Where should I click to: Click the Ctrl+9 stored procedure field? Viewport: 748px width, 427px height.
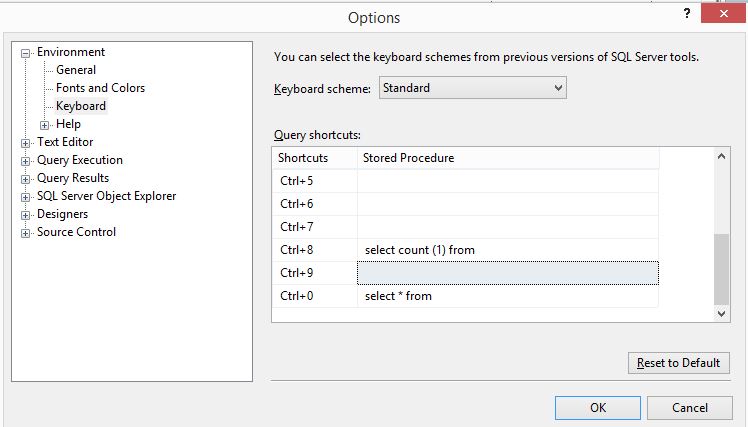click(508, 273)
